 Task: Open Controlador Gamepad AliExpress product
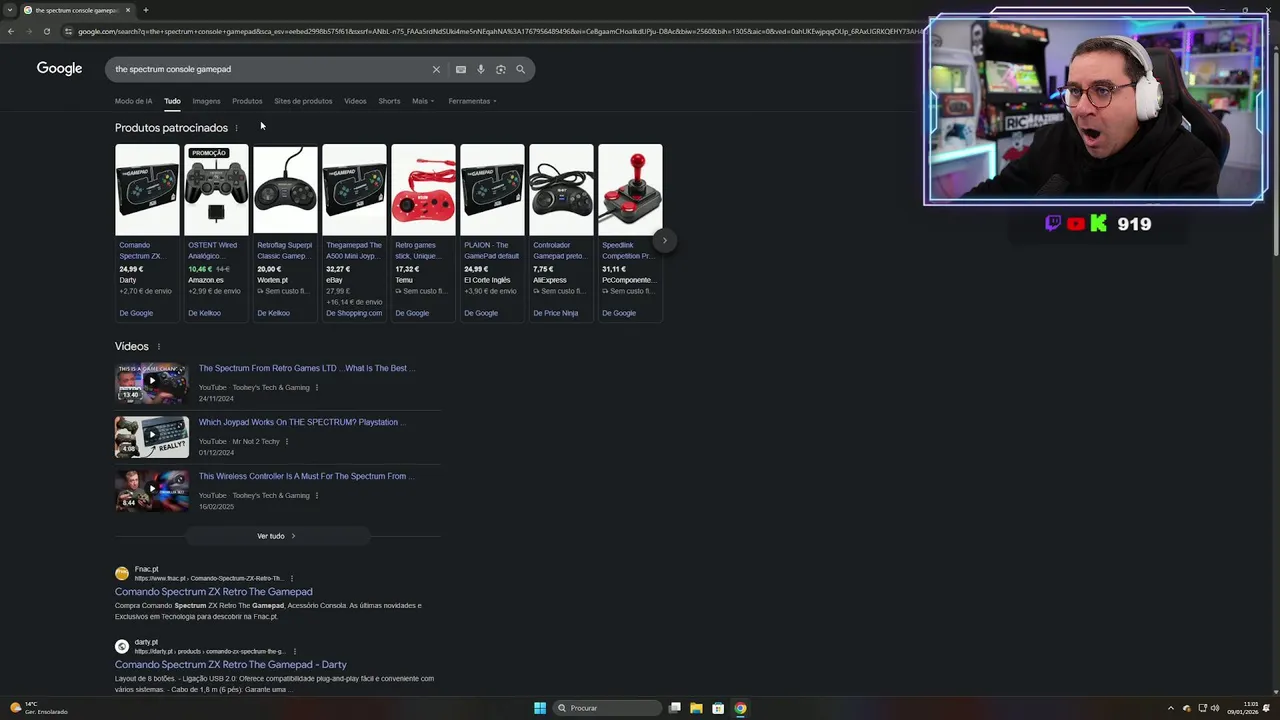pyautogui.click(x=561, y=232)
